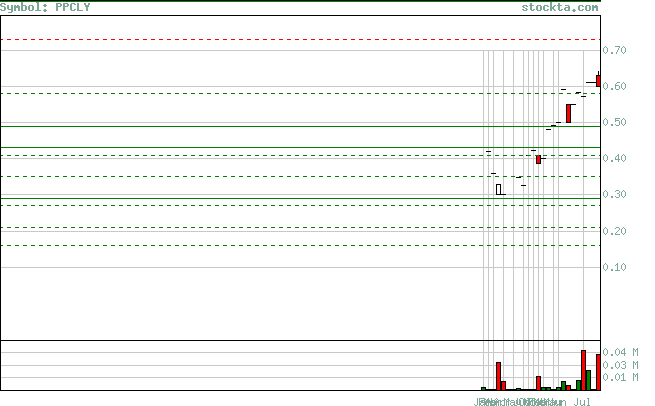The height and width of the screenshot is (406, 655).
Task: Click the 0.20 price axis label
Action: pyautogui.click(x=614, y=231)
